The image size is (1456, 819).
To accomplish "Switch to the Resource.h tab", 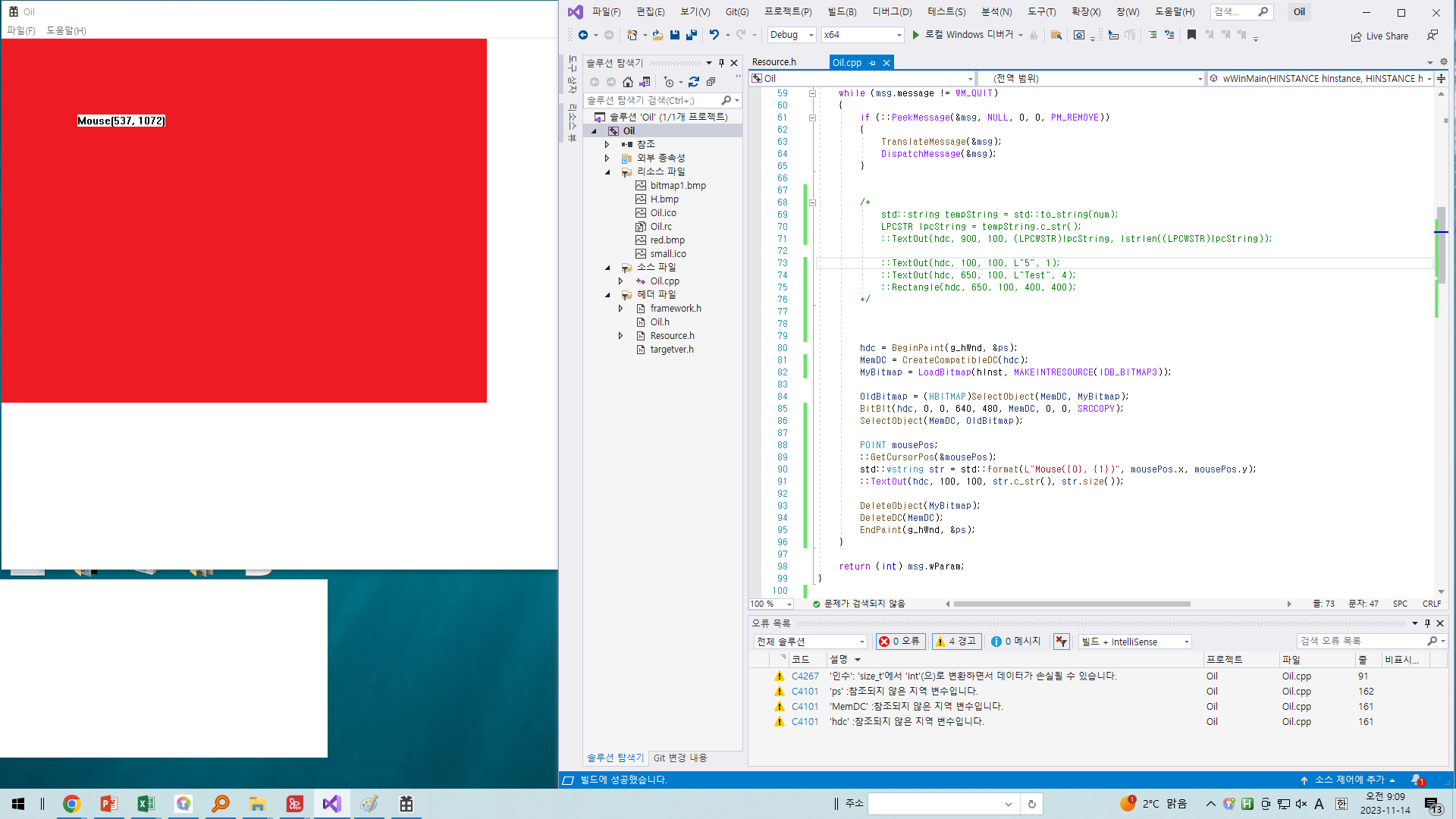I will pyautogui.click(x=773, y=62).
